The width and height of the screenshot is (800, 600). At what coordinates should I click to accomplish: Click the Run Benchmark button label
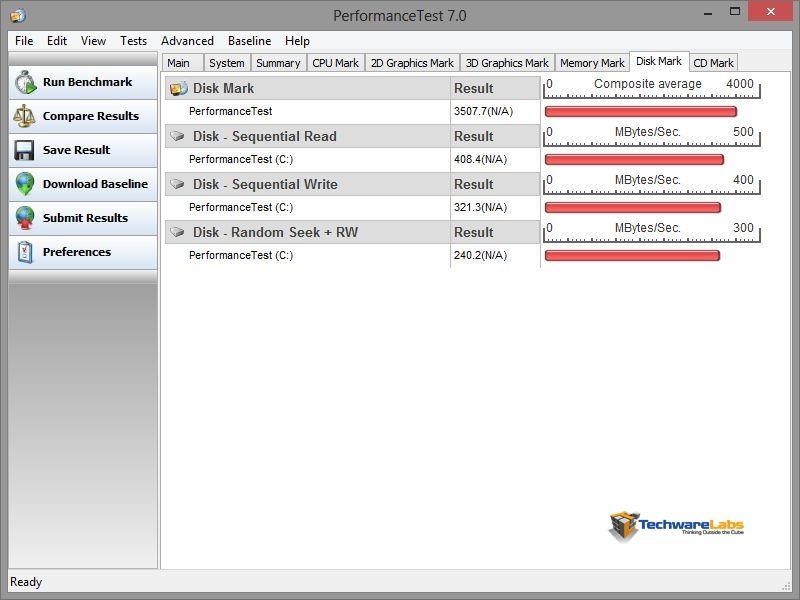(x=87, y=82)
